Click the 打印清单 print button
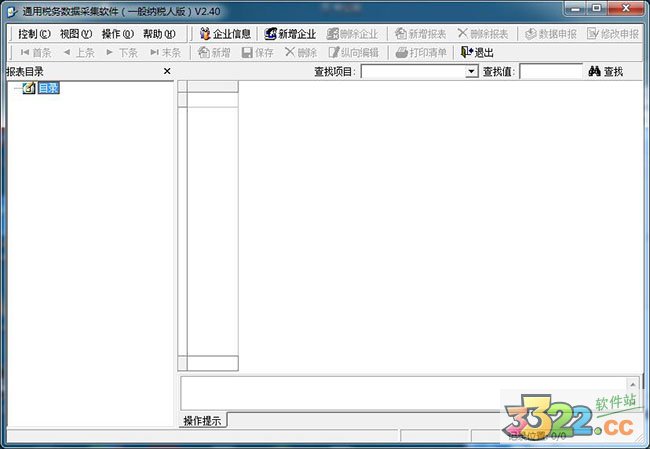The height and width of the screenshot is (449, 650). pos(421,52)
